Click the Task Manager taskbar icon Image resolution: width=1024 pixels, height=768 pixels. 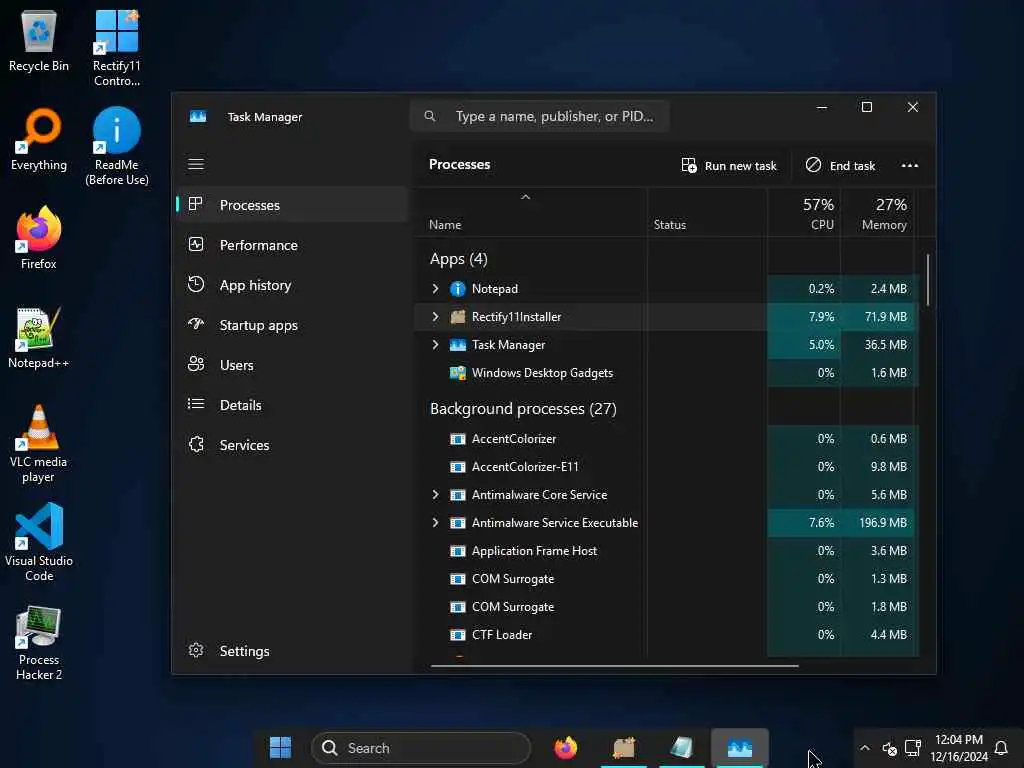pyautogui.click(x=740, y=748)
